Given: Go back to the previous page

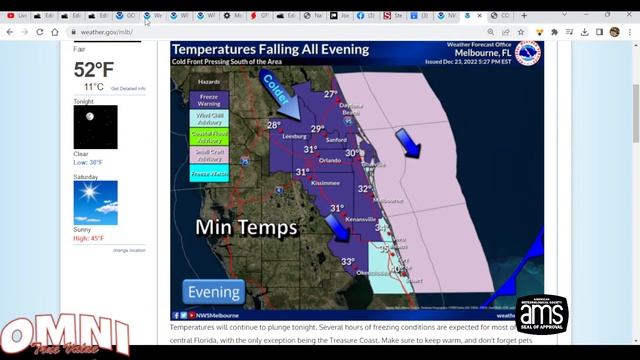Looking at the screenshot, I should click(x=10, y=32).
